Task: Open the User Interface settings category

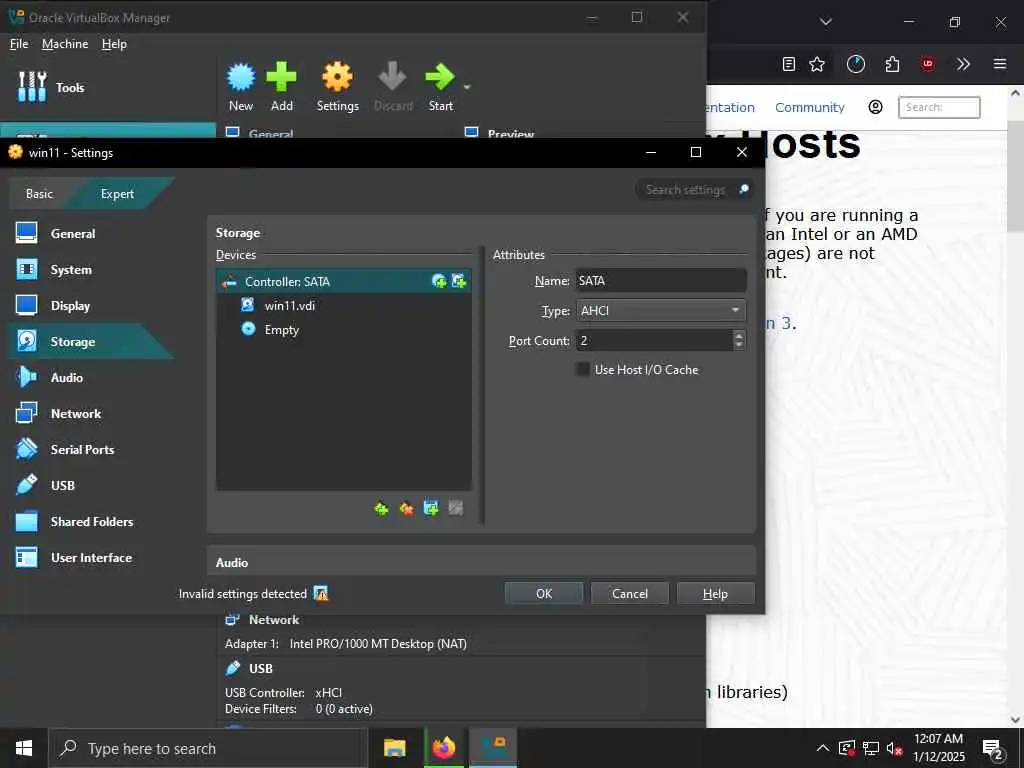Action: (x=91, y=558)
